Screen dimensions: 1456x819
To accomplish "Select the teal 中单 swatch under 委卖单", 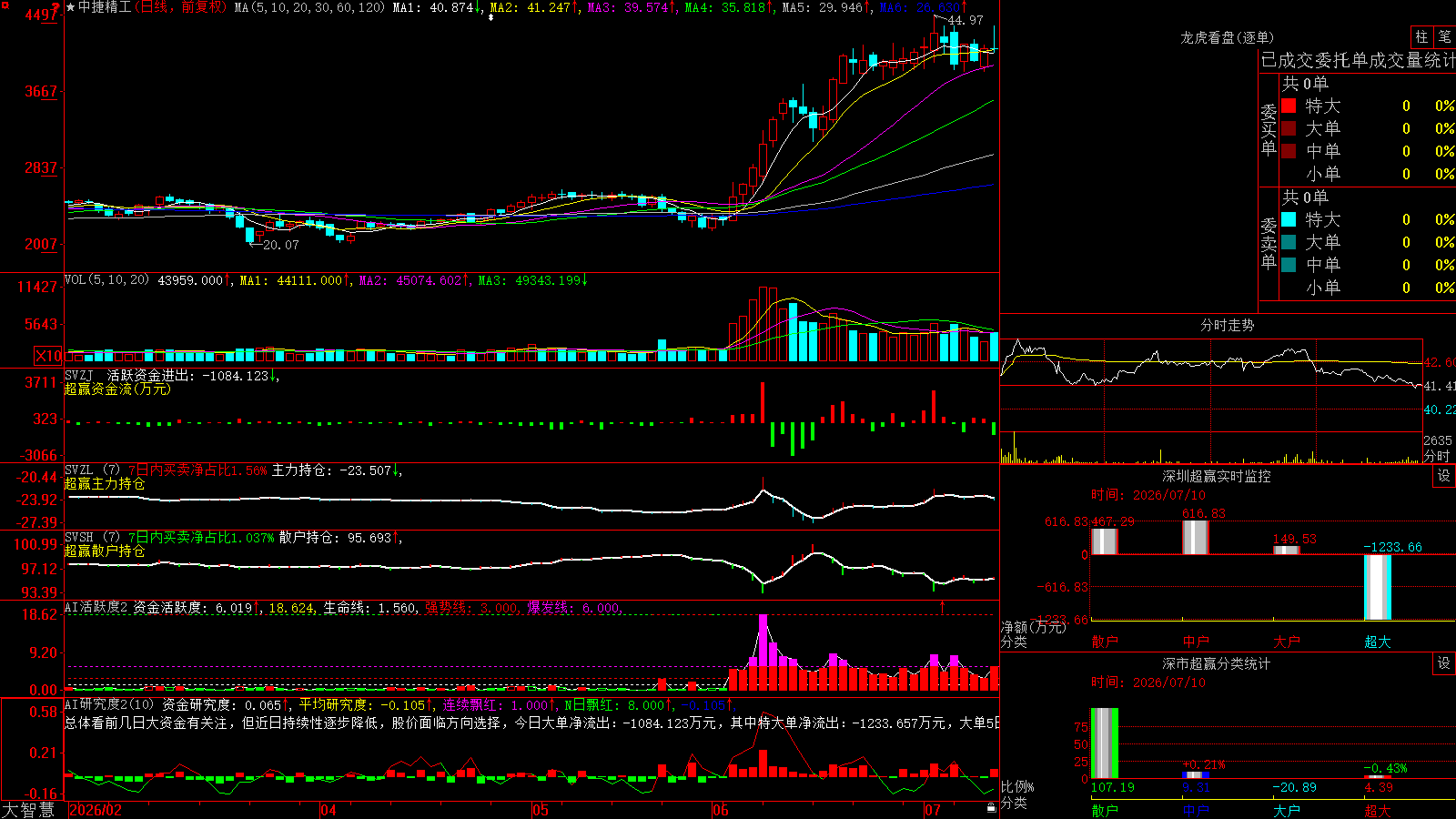I will 1289,265.
